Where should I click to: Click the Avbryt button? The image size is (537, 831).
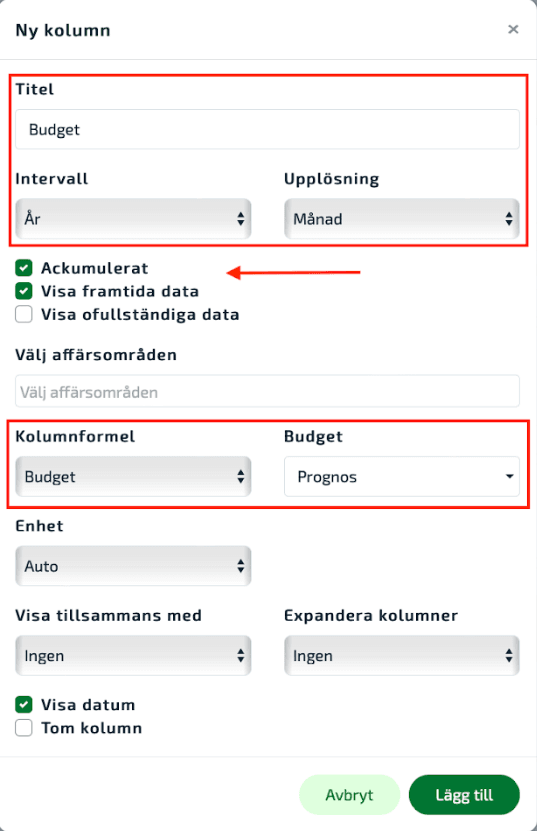(349, 795)
